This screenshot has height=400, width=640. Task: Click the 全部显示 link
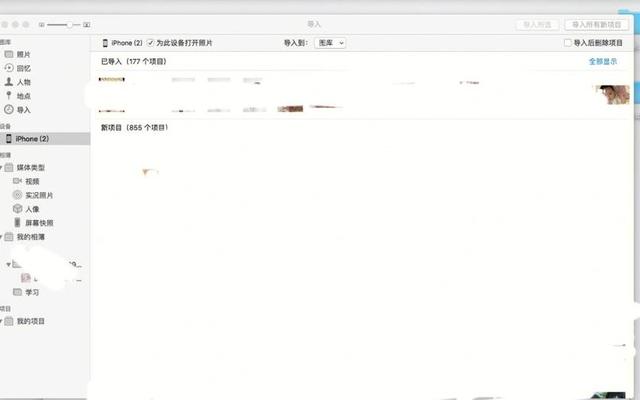click(x=603, y=62)
